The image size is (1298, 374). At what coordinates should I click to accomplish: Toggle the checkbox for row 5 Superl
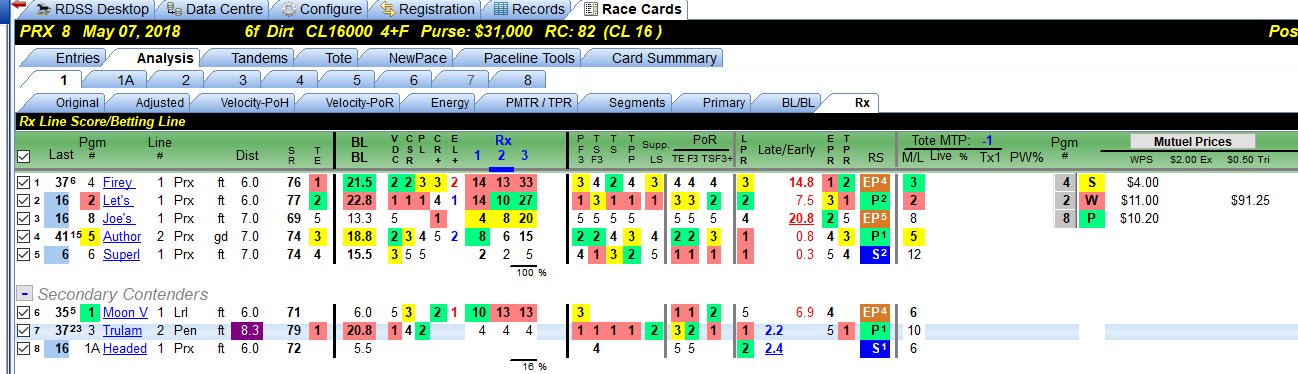24,255
